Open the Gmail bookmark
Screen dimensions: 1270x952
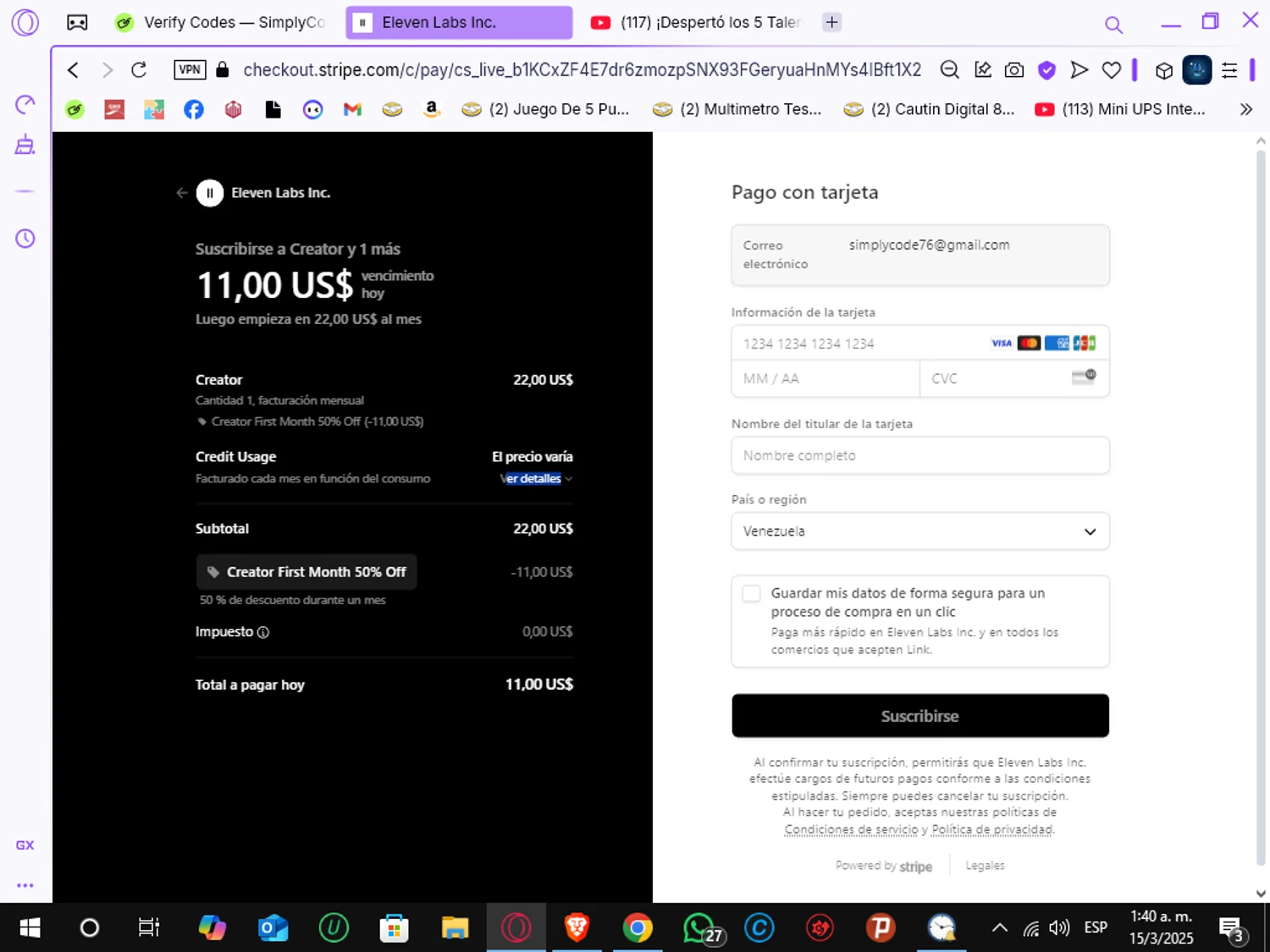click(352, 109)
